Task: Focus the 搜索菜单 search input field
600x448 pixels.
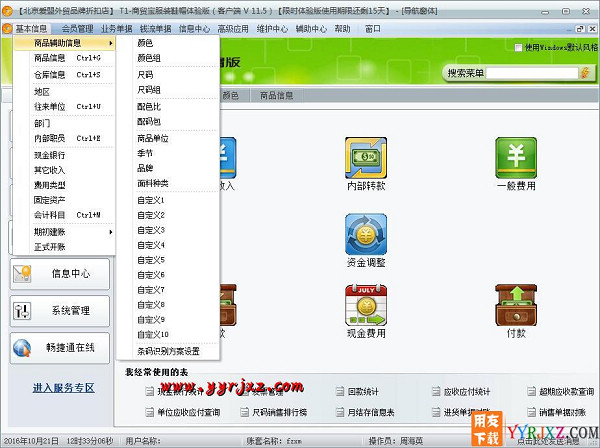Action: point(526,73)
